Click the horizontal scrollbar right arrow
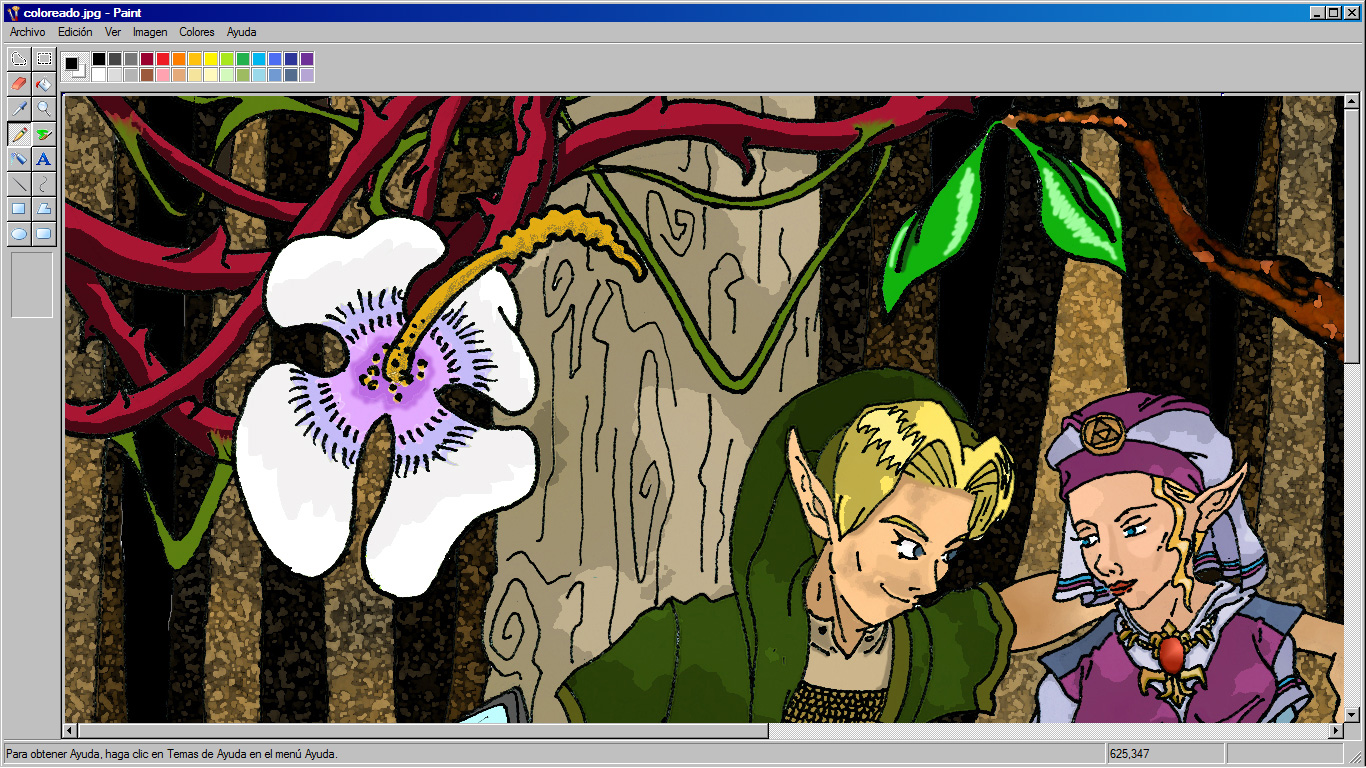1366x768 pixels. 1335,731
